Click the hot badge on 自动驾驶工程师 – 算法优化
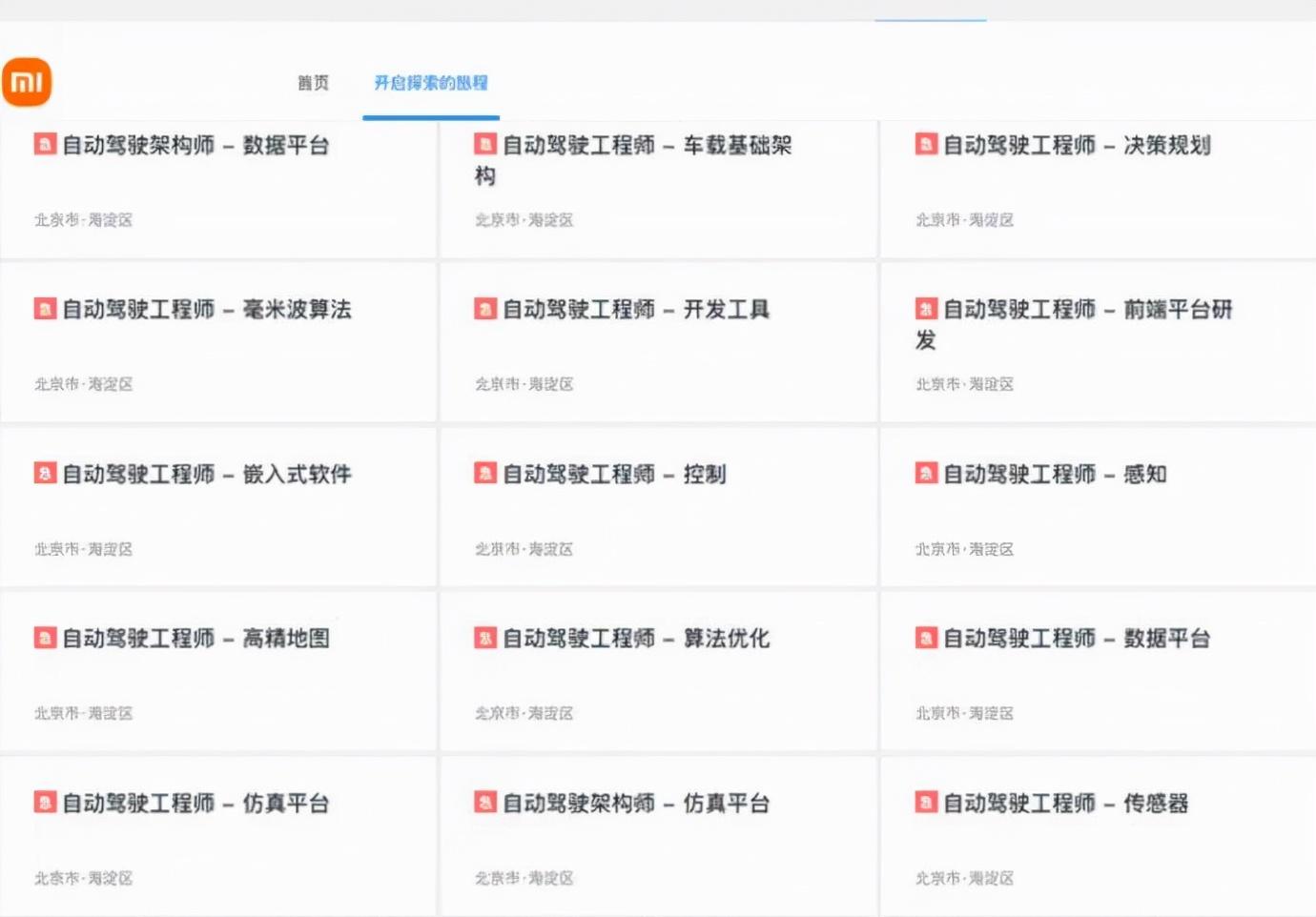This screenshot has width=1316, height=917. (x=484, y=638)
